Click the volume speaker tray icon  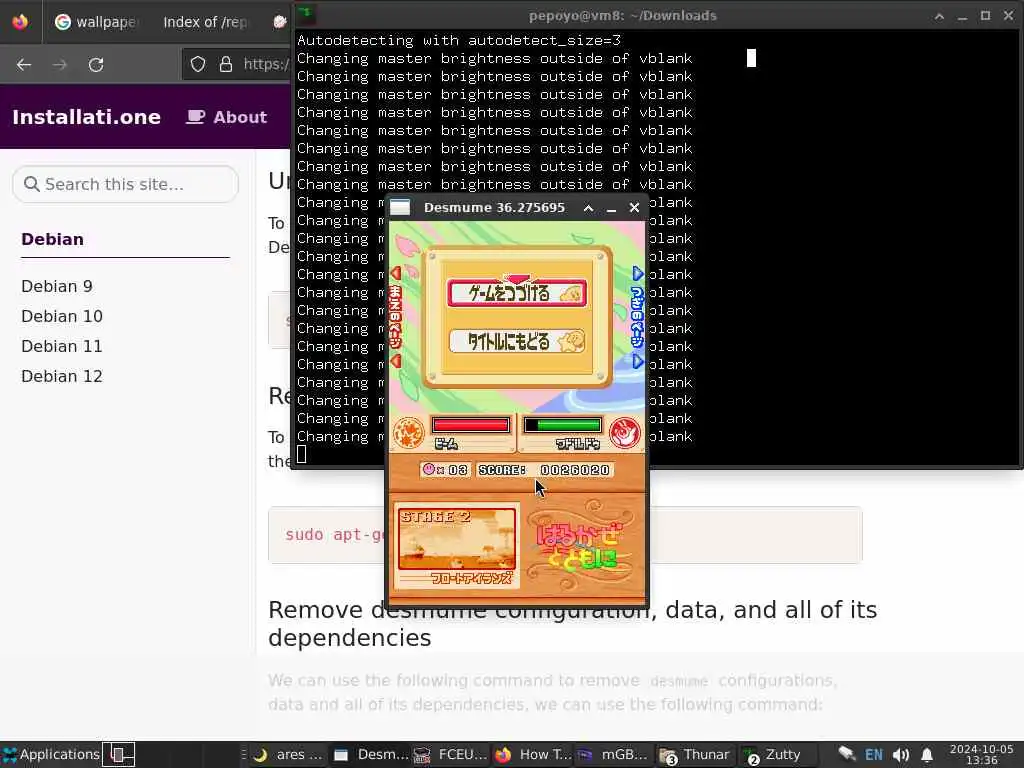[901, 754]
